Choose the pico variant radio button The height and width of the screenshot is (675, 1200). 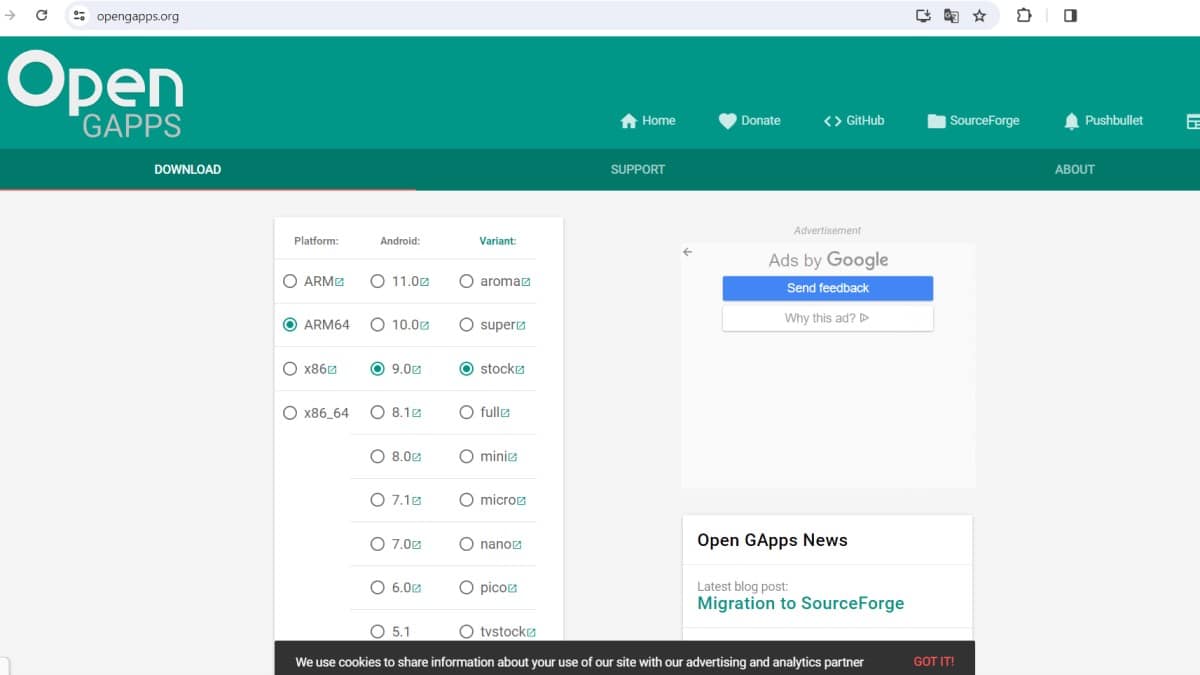point(466,588)
